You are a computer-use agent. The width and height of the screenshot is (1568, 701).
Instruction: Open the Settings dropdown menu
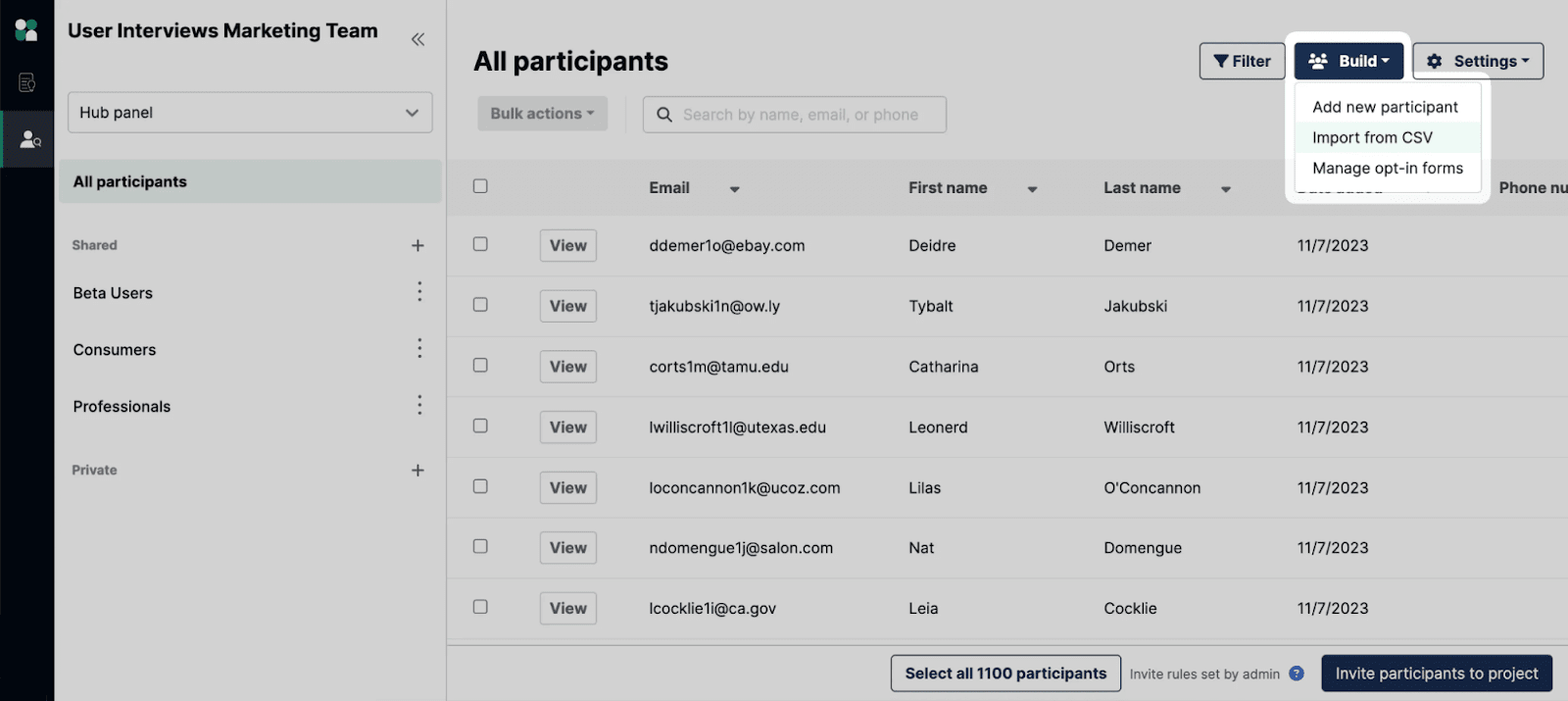tap(1477, 61)
